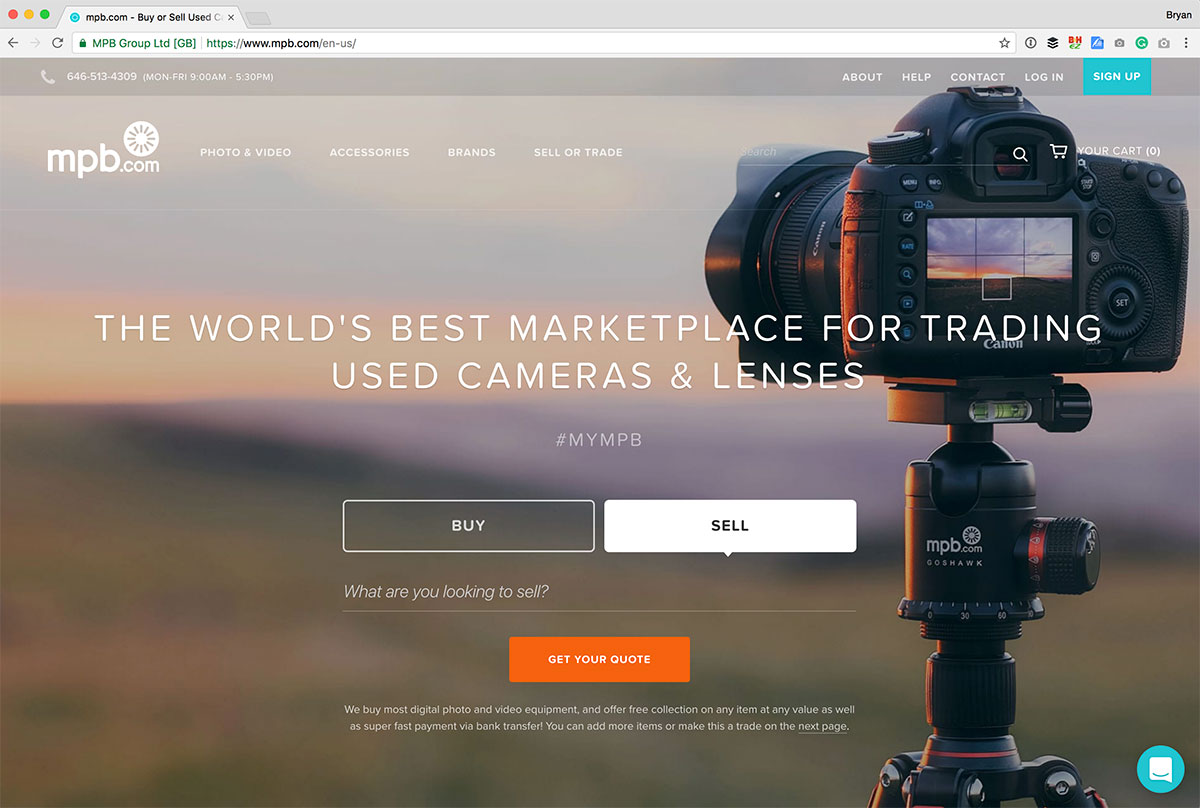Click the browser forward arrow
The width and height of the screenshot is (1200, 808).
point(36,43)
